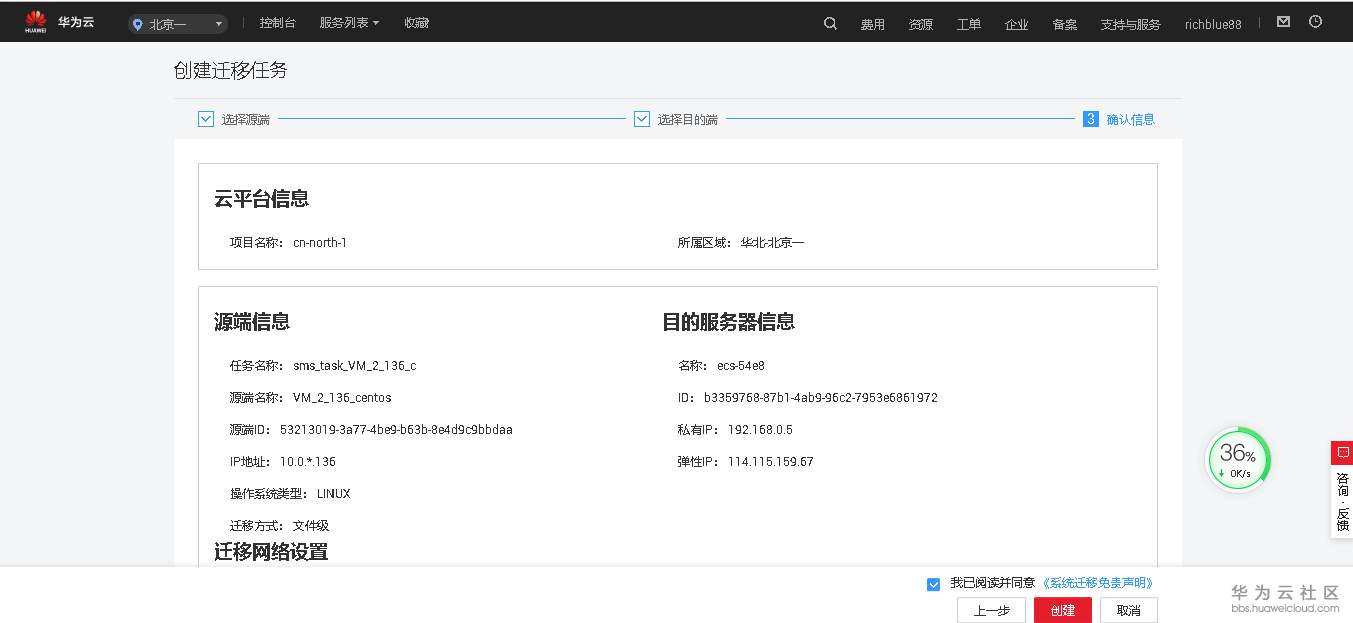1353x623 pixels.
Task: Click the 取消 cancel button
Action: pos(1129,610)
